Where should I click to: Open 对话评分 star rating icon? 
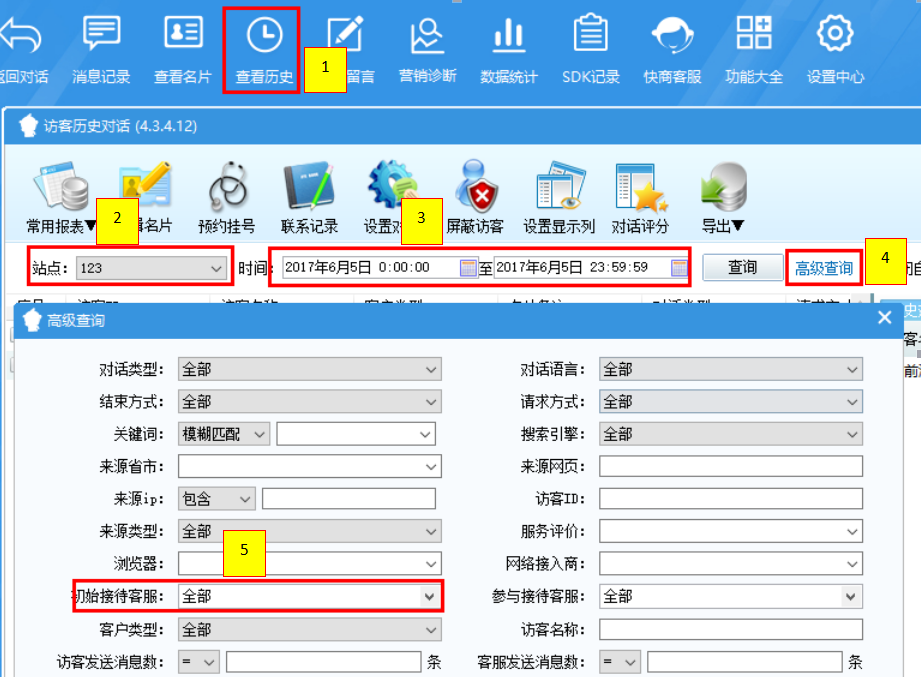click(640, 190)
